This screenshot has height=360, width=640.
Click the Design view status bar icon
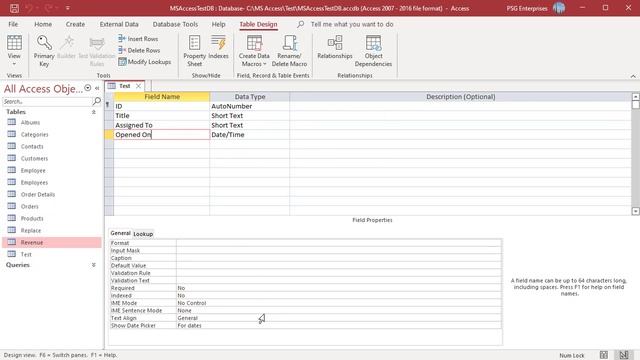pyautogui.click(x=623, y=355)
